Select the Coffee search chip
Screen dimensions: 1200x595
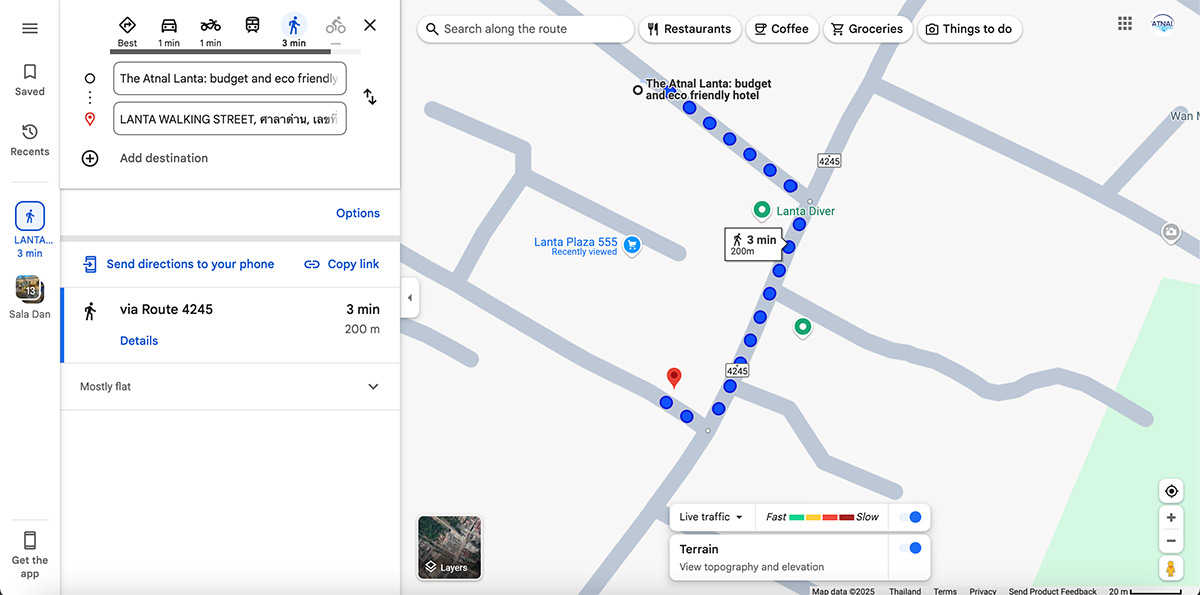tap(781, 29)
